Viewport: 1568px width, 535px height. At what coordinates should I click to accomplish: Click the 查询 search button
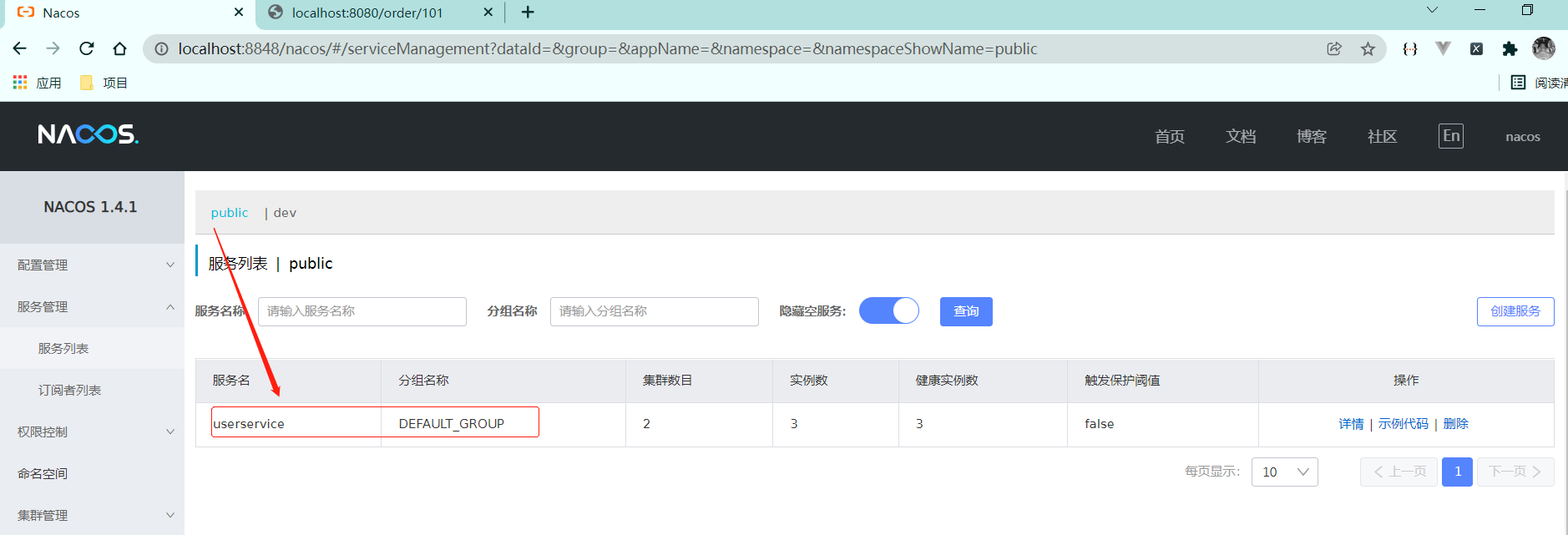tap(966, 311)
